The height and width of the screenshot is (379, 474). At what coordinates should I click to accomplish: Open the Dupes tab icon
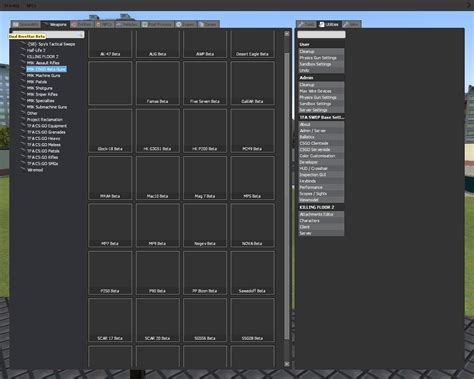click(179, 25)
